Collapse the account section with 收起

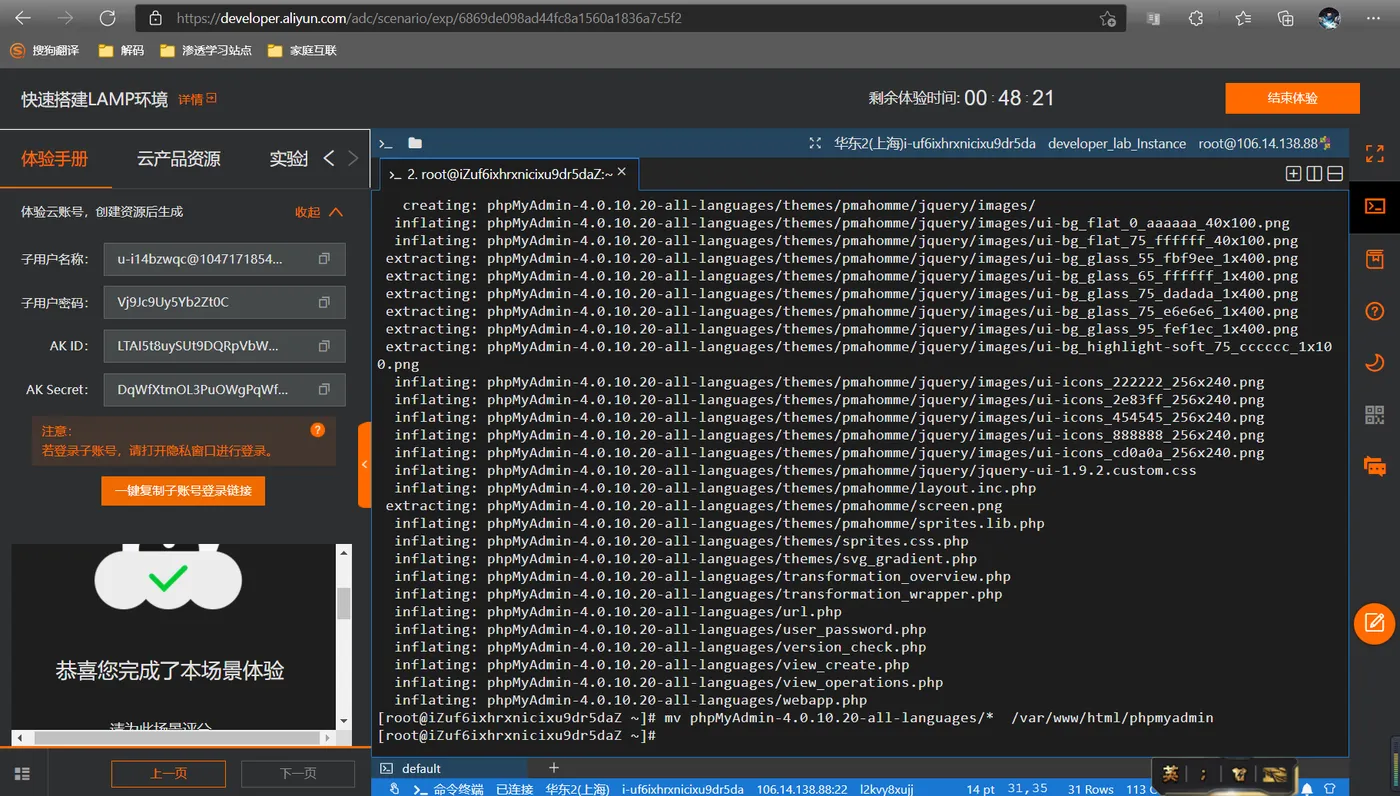tap(318, 212)
